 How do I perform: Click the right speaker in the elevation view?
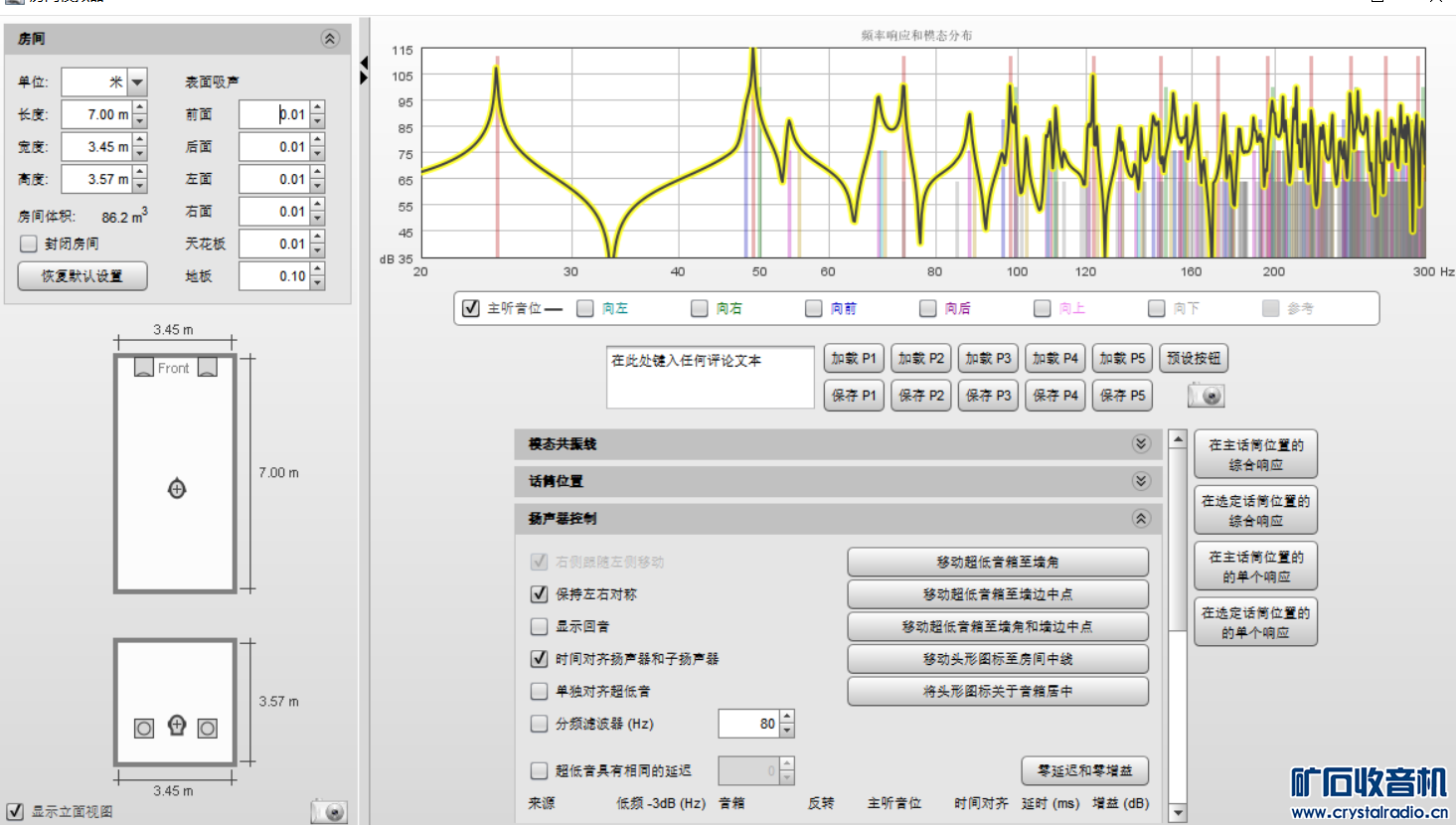208,729
